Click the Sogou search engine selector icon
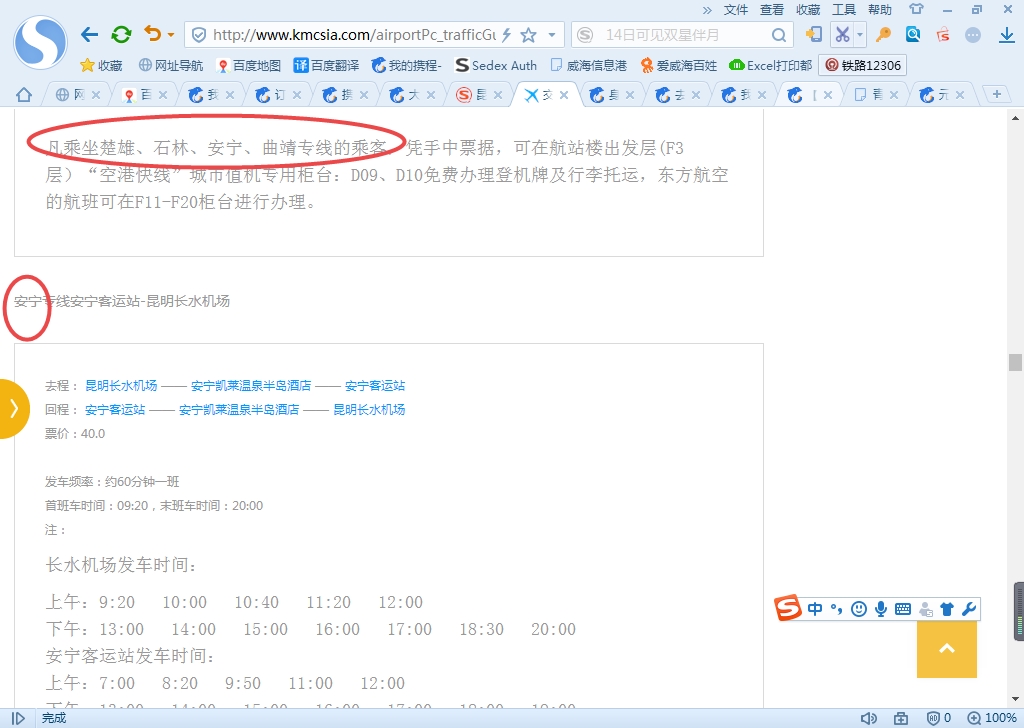Viewport: 1024px width, 728px height. click(585, 35)
